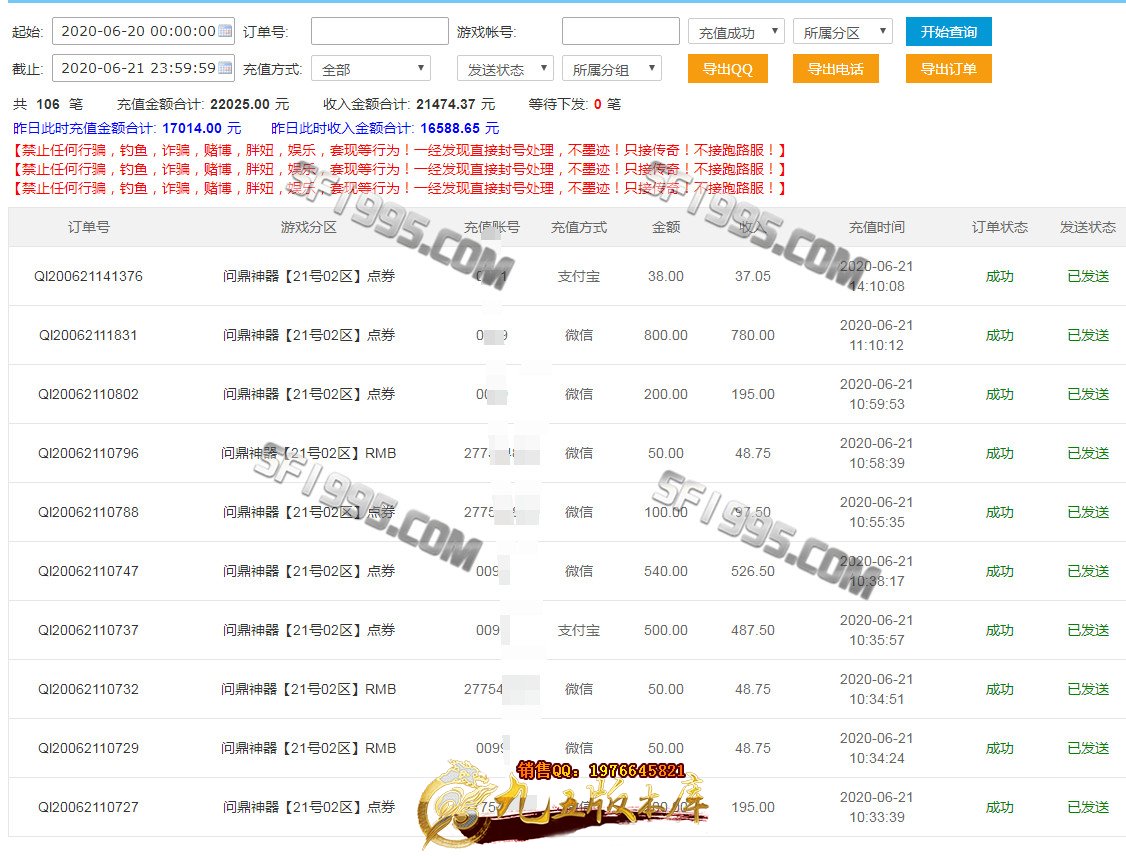Click the start date field 2020-06-20
This screenshot has height=856, width=1126.
coord(135,31)
